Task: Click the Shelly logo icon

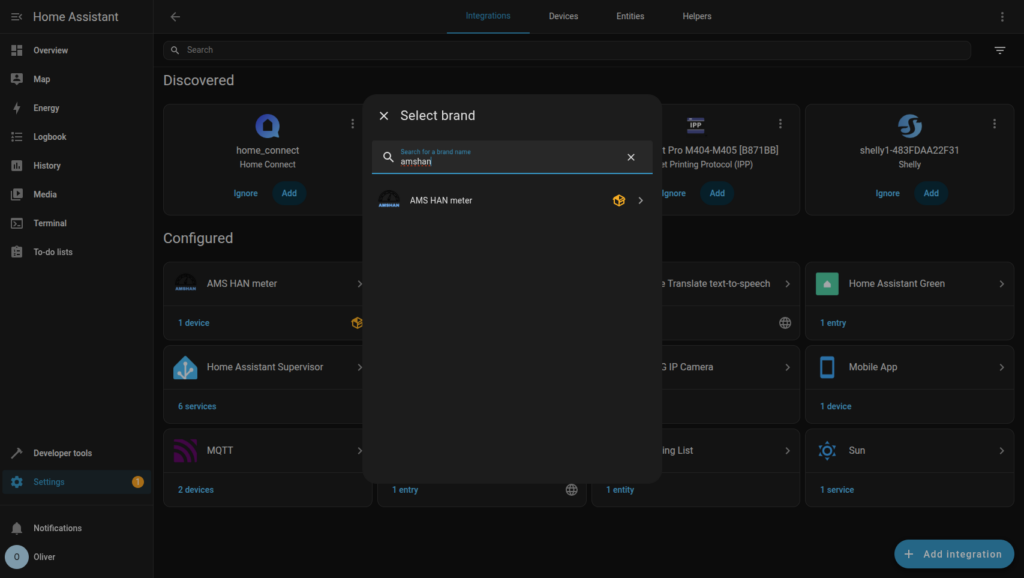Action: [x=909, y=126]
